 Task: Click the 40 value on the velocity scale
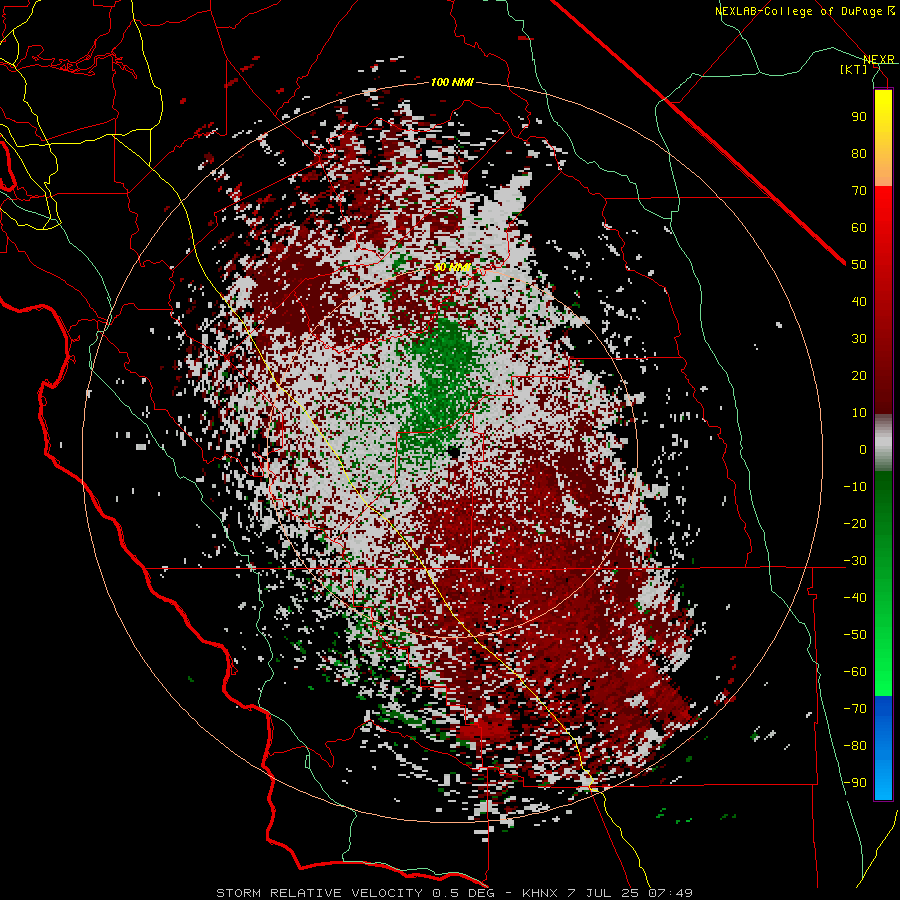859,302
